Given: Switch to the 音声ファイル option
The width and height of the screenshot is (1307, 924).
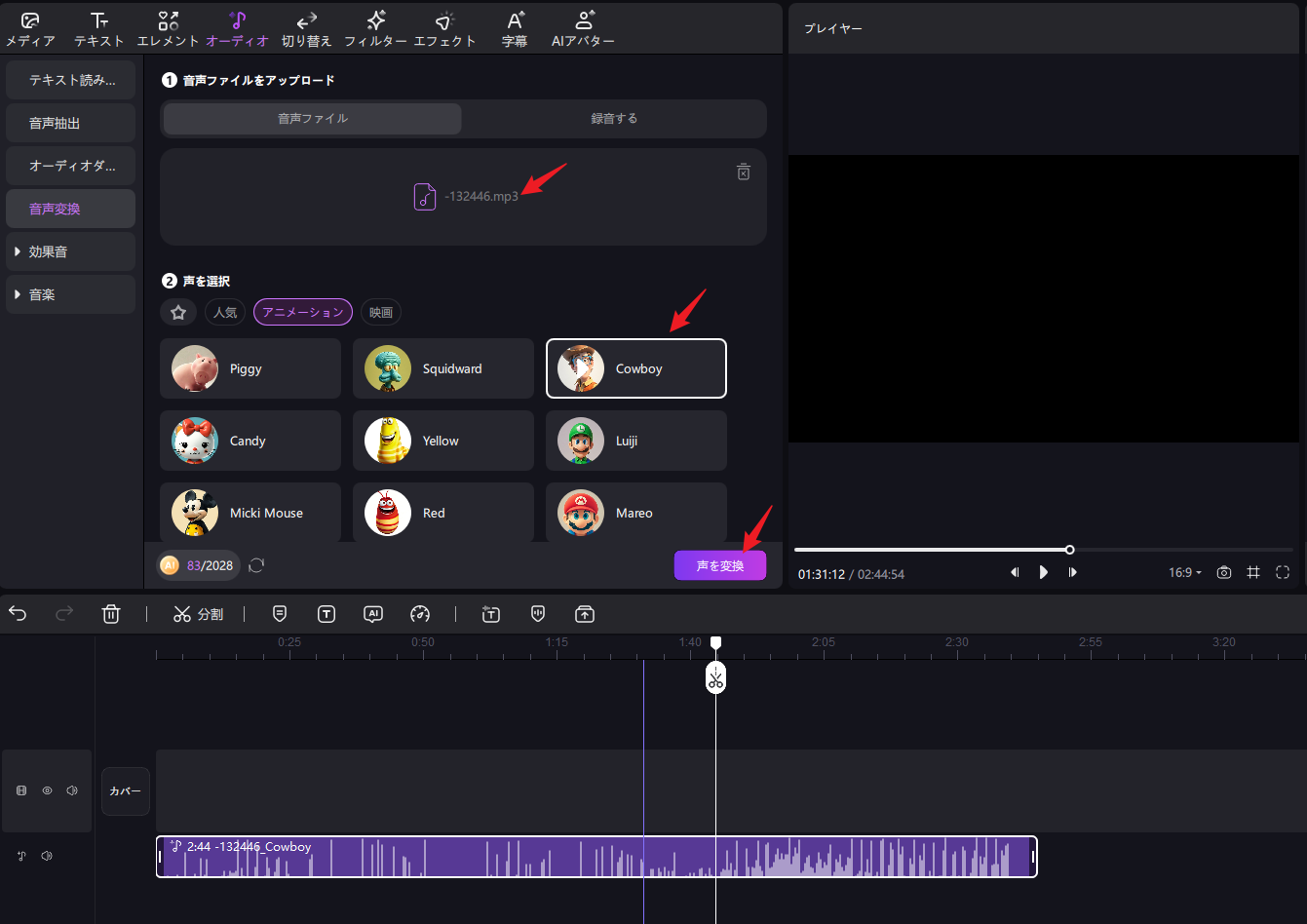Looking at the screenshot, I should pyautogui.click(x=313, y=118).
